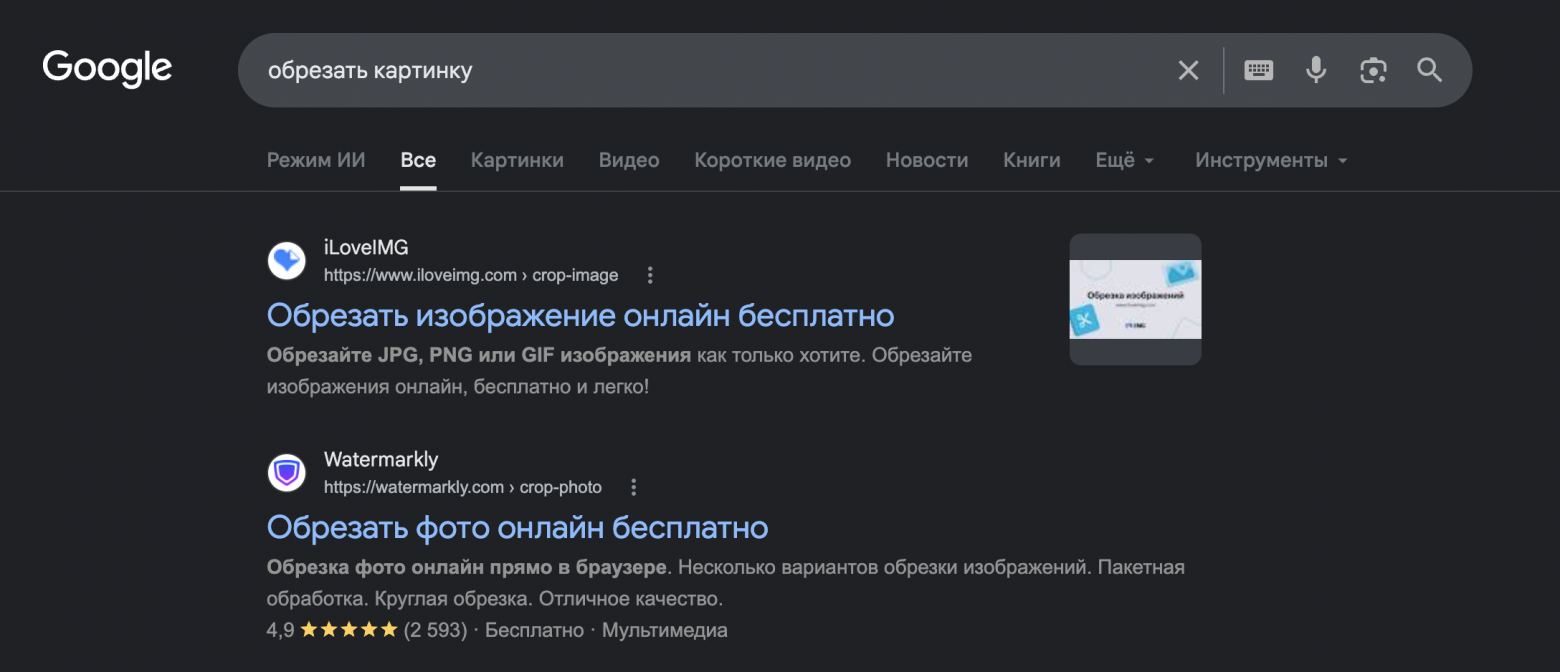The height and width of the screenshot is (672, 1560).
Task: Click the Watermarkly shield favicon
Action: coord(287,473)
